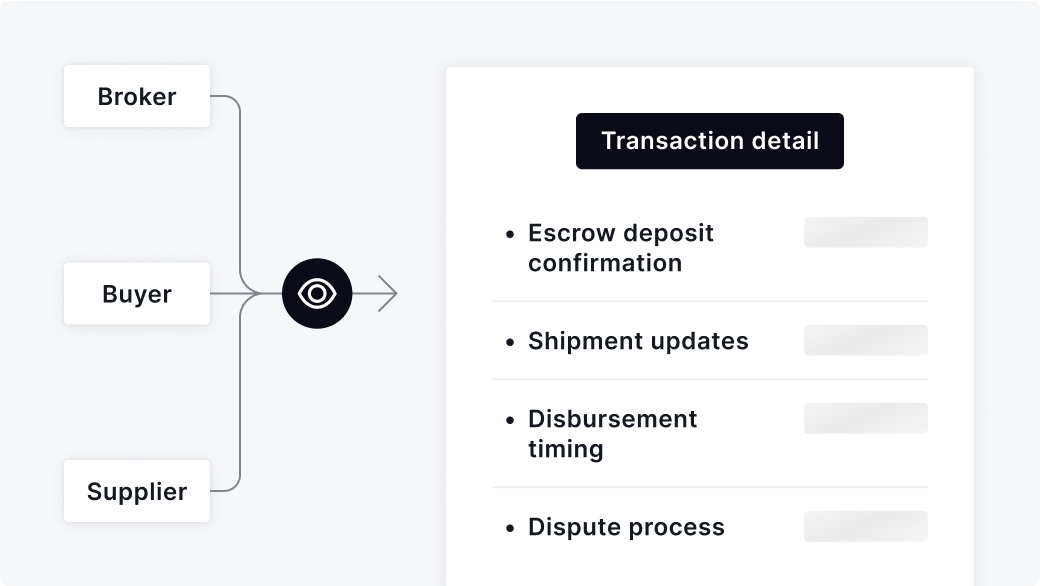Click placeholder field beside Shipment updates
This screenshot has width=1040, height=586.
pos(866,340)
